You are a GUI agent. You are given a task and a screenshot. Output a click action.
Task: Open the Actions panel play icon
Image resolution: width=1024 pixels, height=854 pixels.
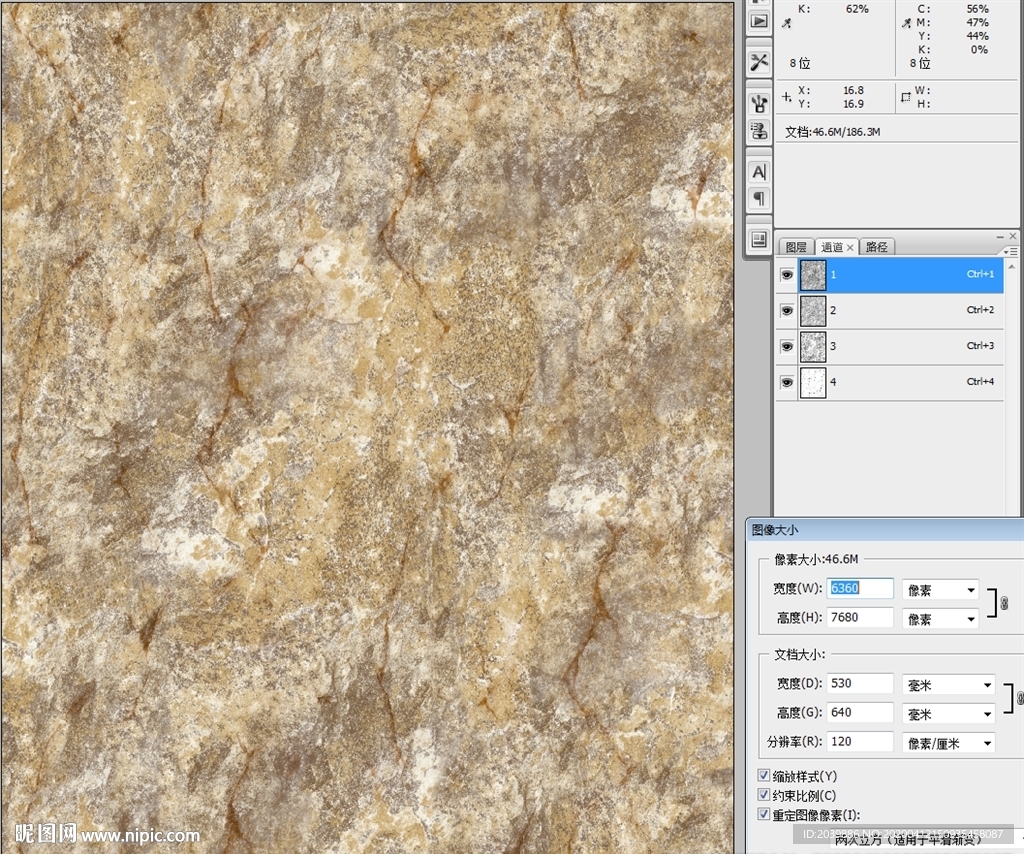point(759,20)
